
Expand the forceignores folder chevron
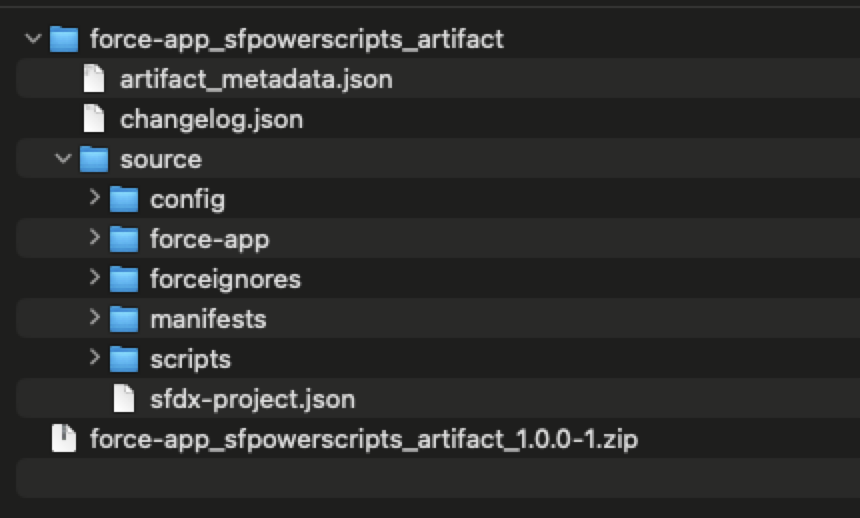94,279
